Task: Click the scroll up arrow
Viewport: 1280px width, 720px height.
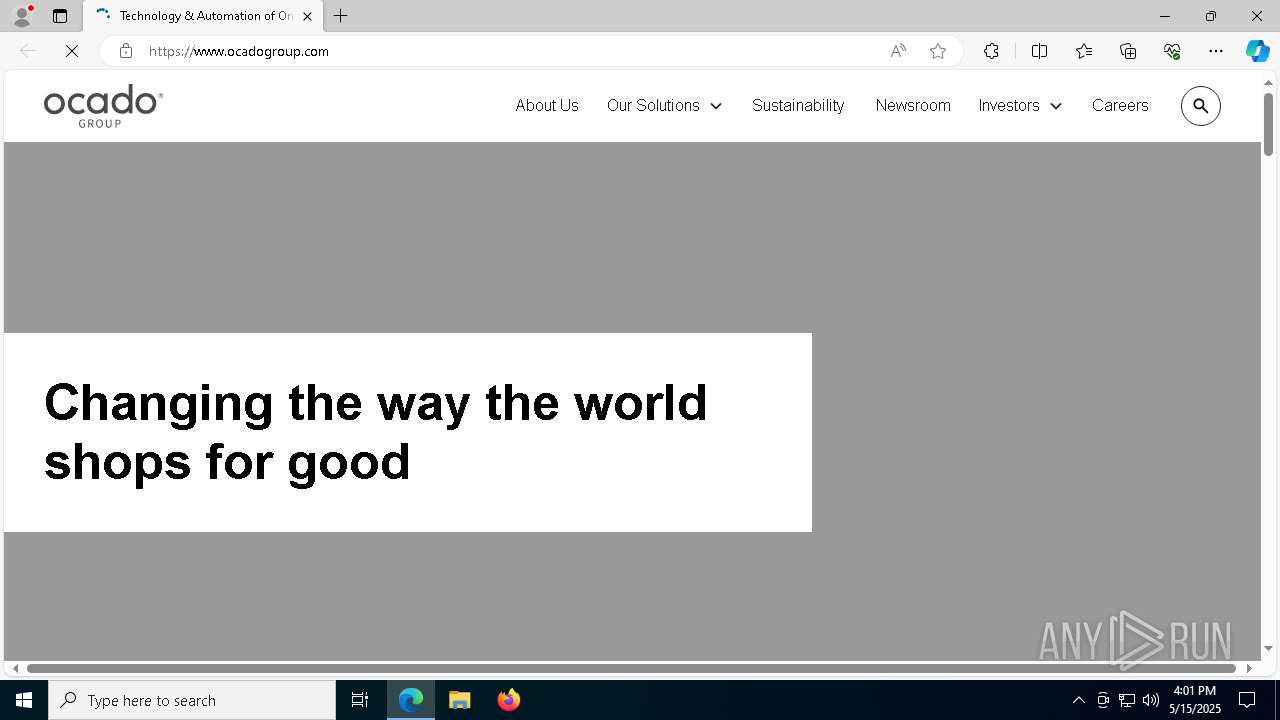Action: point(1268,82)
